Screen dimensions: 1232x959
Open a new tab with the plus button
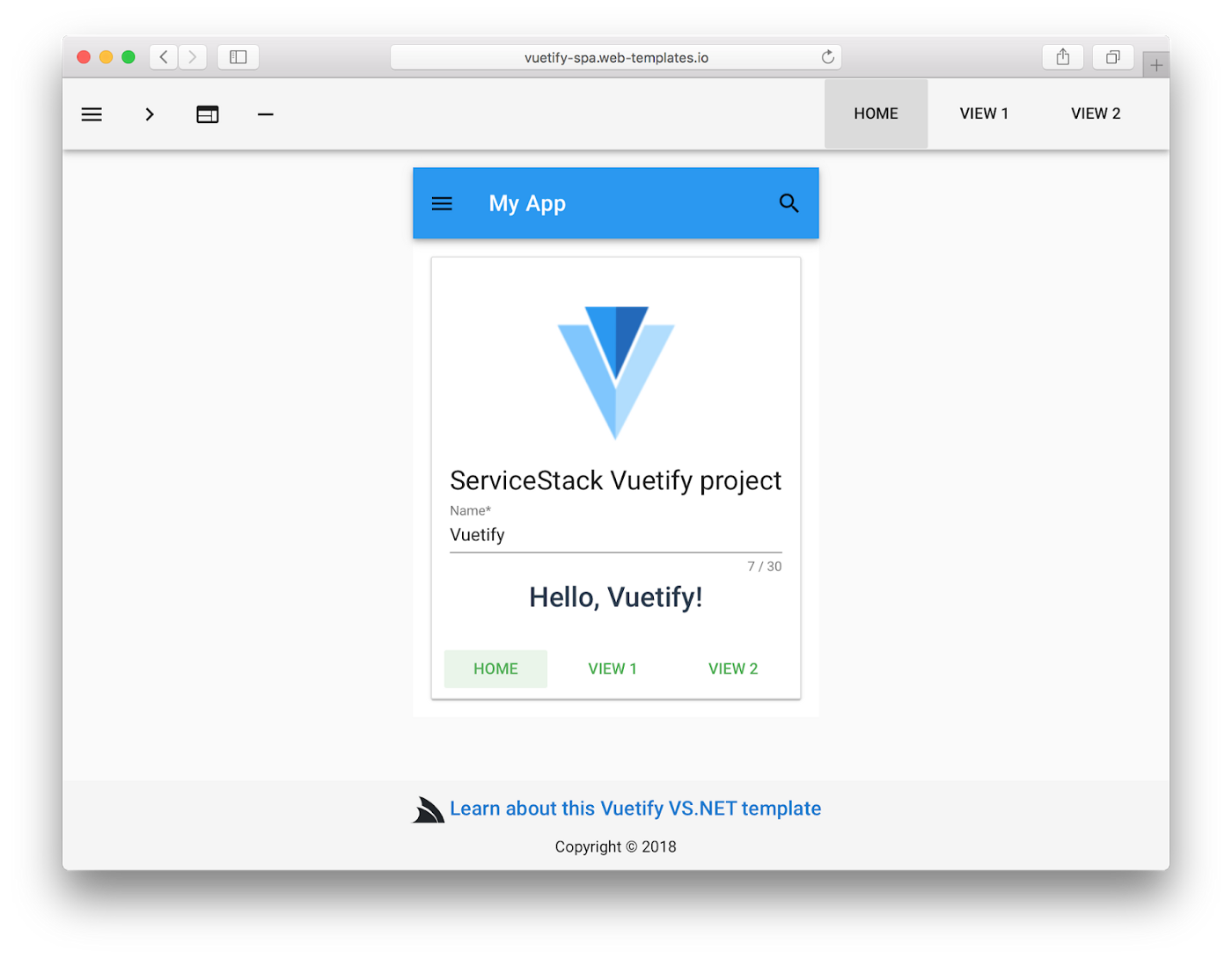(x=1155, y=63)
